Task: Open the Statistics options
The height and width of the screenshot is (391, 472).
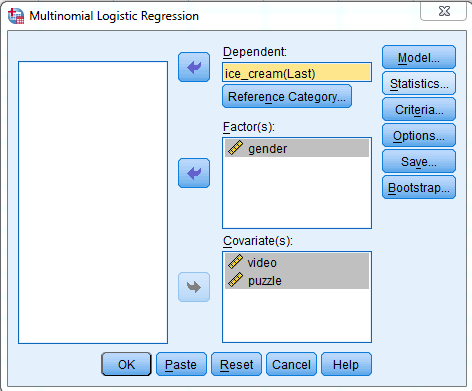Action: (419, 83)
